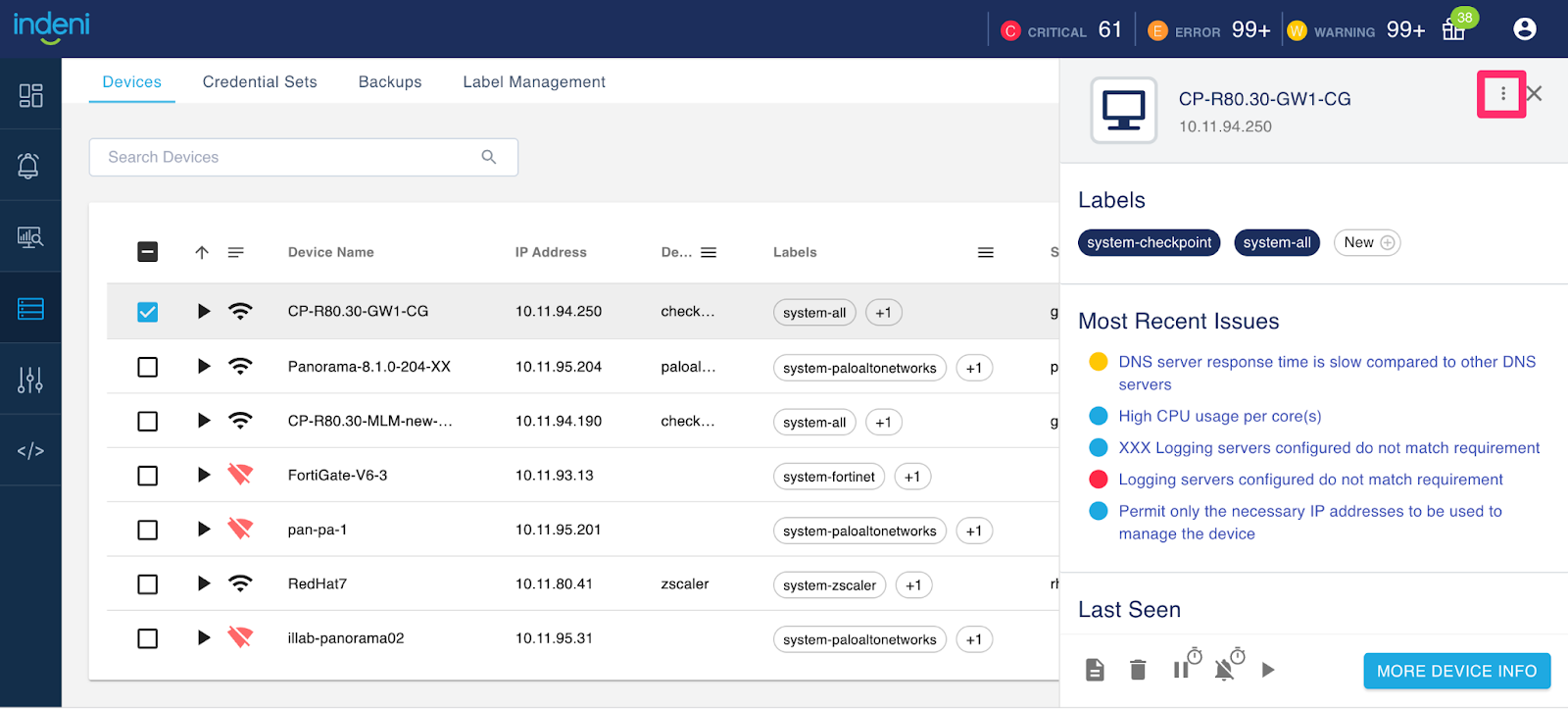Uncheck the CP-R80.30-GW1-CG row checkbox
This screenshot has height=709, width=1568.
pos(147,312)
